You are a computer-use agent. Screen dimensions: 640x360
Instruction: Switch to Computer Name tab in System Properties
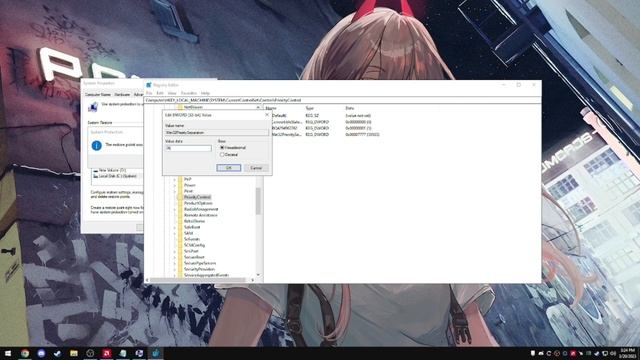pyautogui.click(x=98, y=94)
